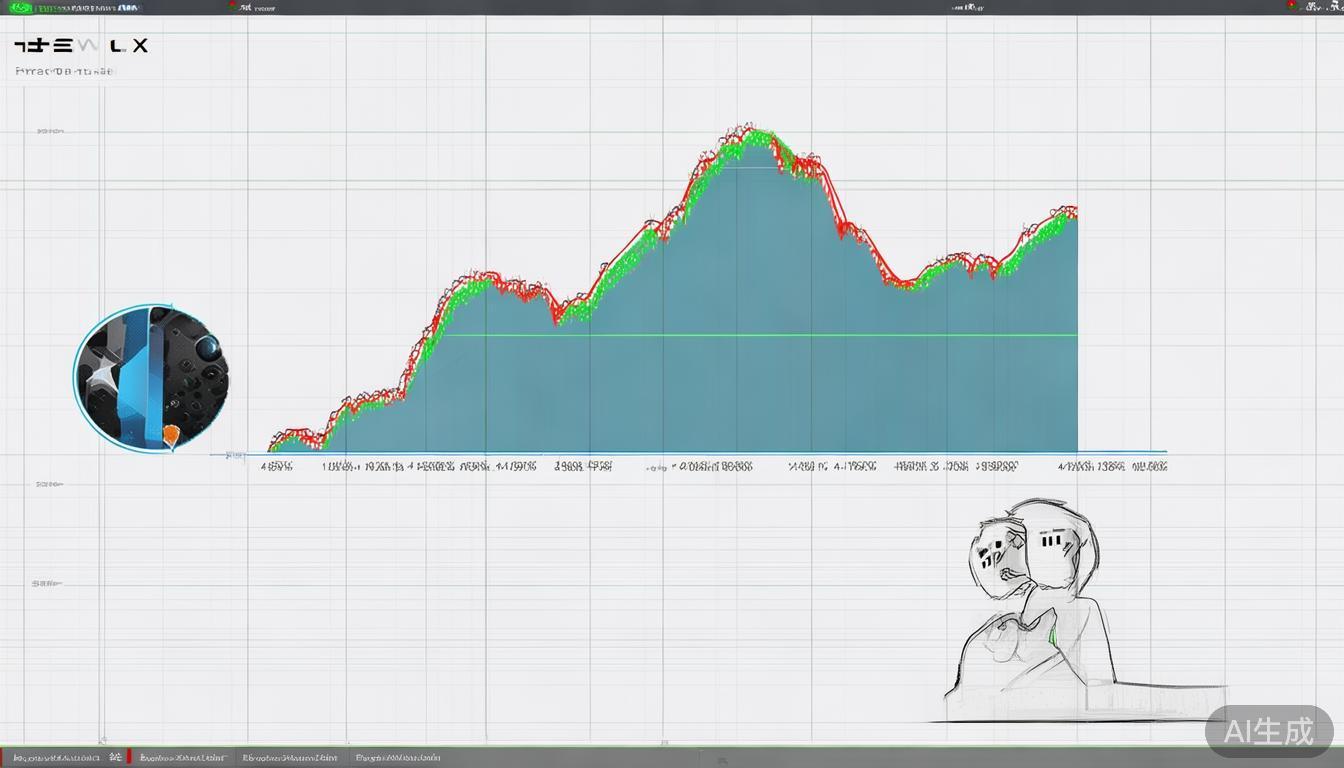Image resolution: width=1344 pixels, height=768 pixels.
Task: Click the red icon in top bar near left
Action: click(233, 6)
